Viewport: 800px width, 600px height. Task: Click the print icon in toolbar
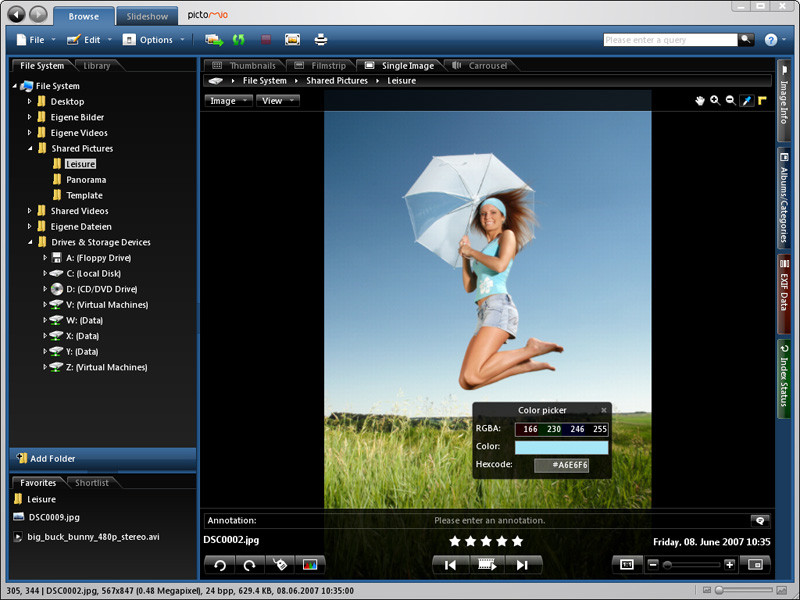click(320, 39)
